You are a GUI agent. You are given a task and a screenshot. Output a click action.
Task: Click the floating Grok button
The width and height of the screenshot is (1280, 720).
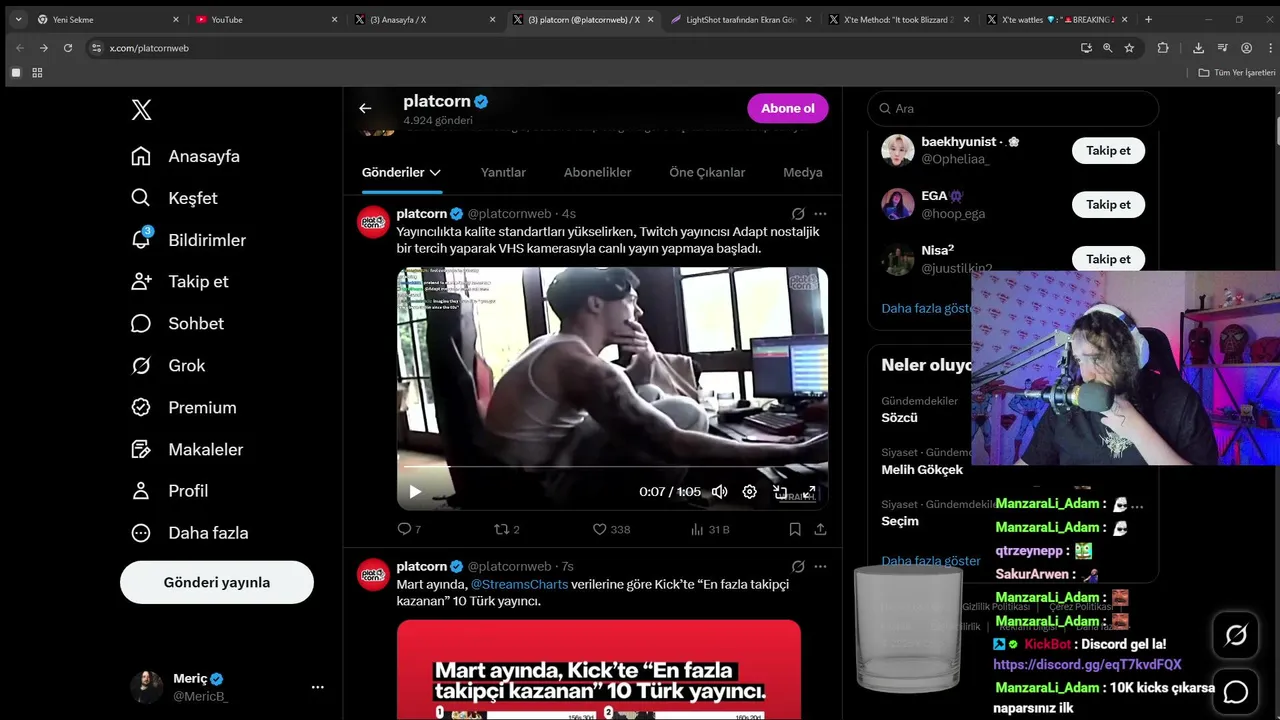pyautogui.click(x=1236, y=634)
